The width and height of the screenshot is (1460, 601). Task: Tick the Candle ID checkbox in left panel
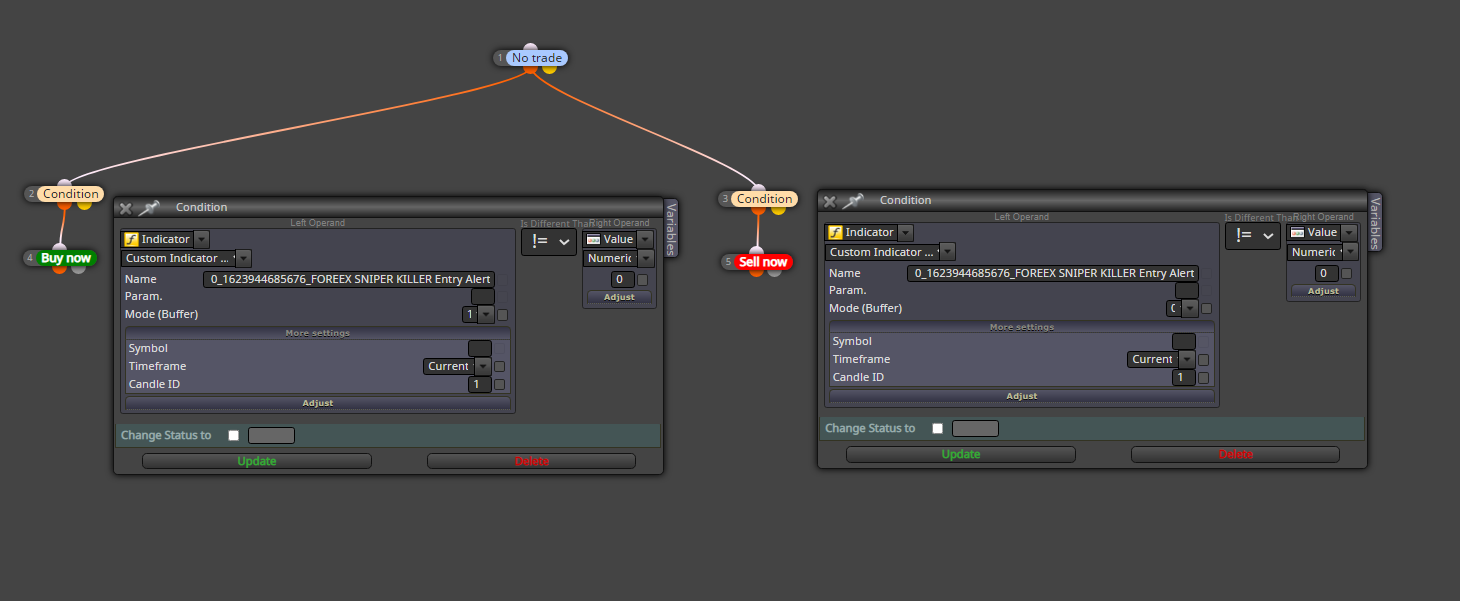click(x=500, y=385)
